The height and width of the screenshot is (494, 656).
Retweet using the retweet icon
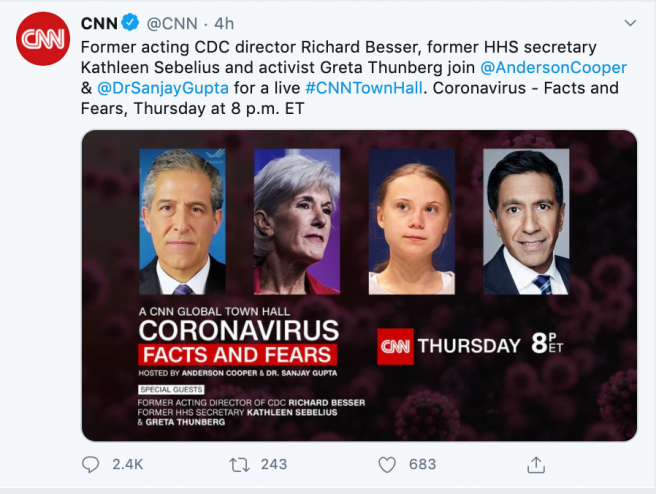point(239,464)
